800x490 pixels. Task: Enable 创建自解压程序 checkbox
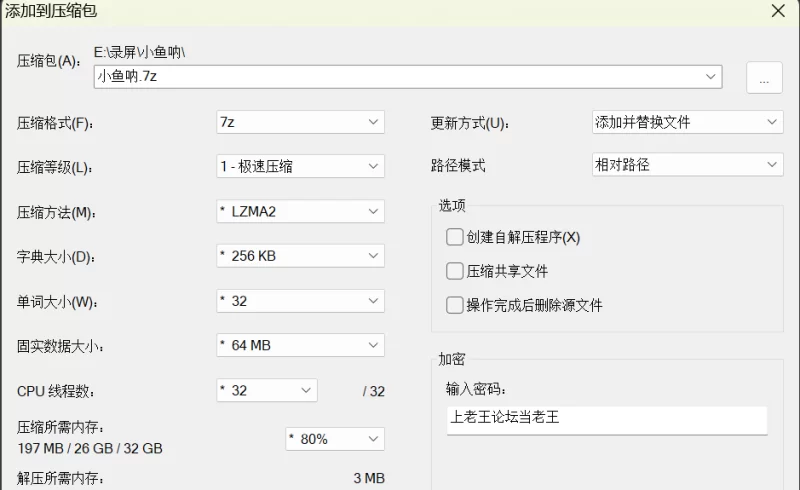tap(455, 238)
